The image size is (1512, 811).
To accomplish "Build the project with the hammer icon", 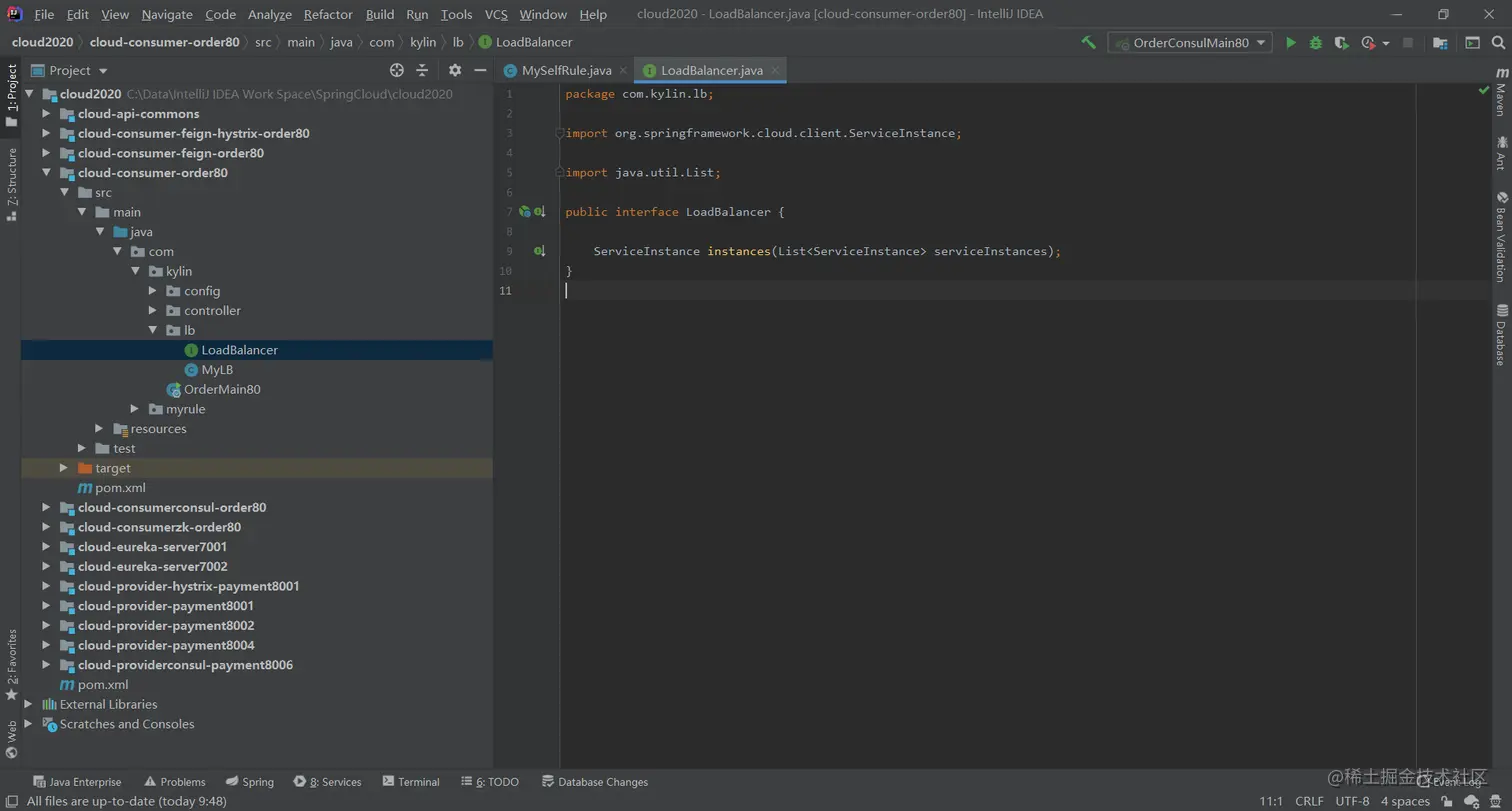I will coord(1089,43).
